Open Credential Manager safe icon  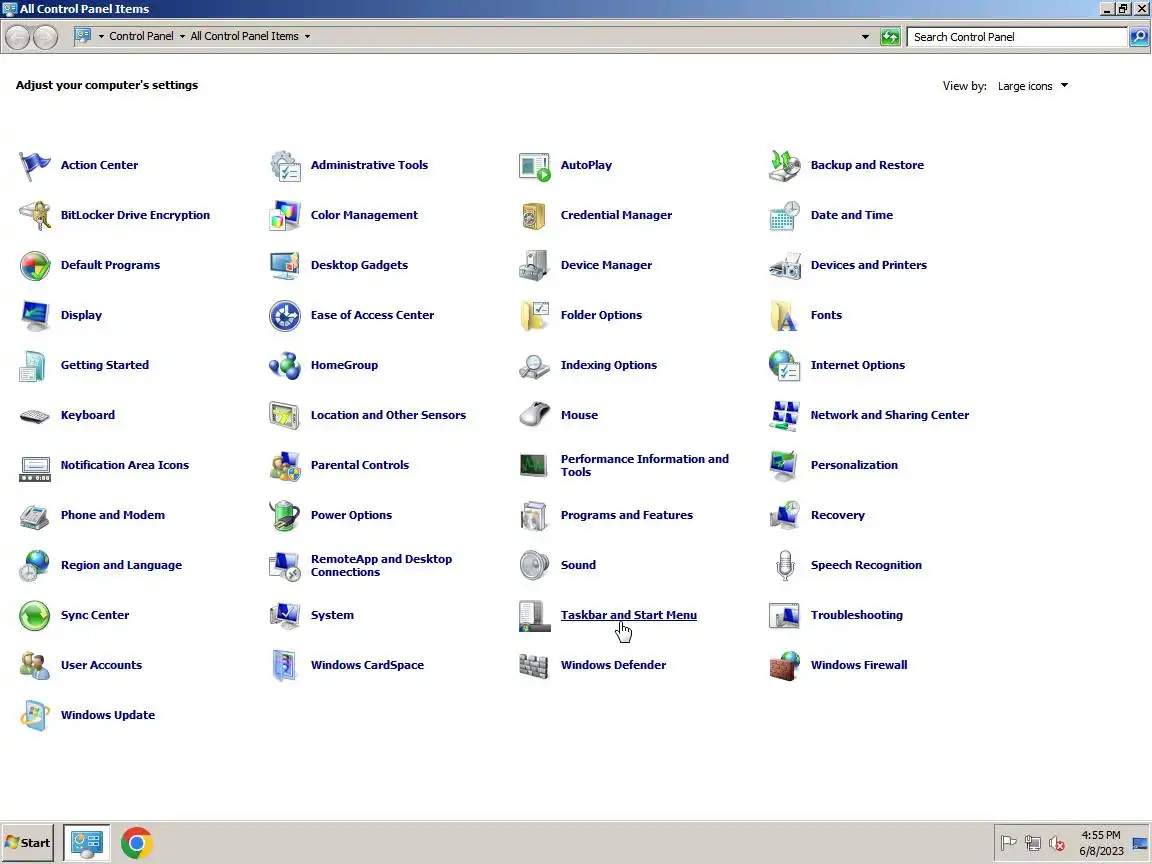pos(534,215)
